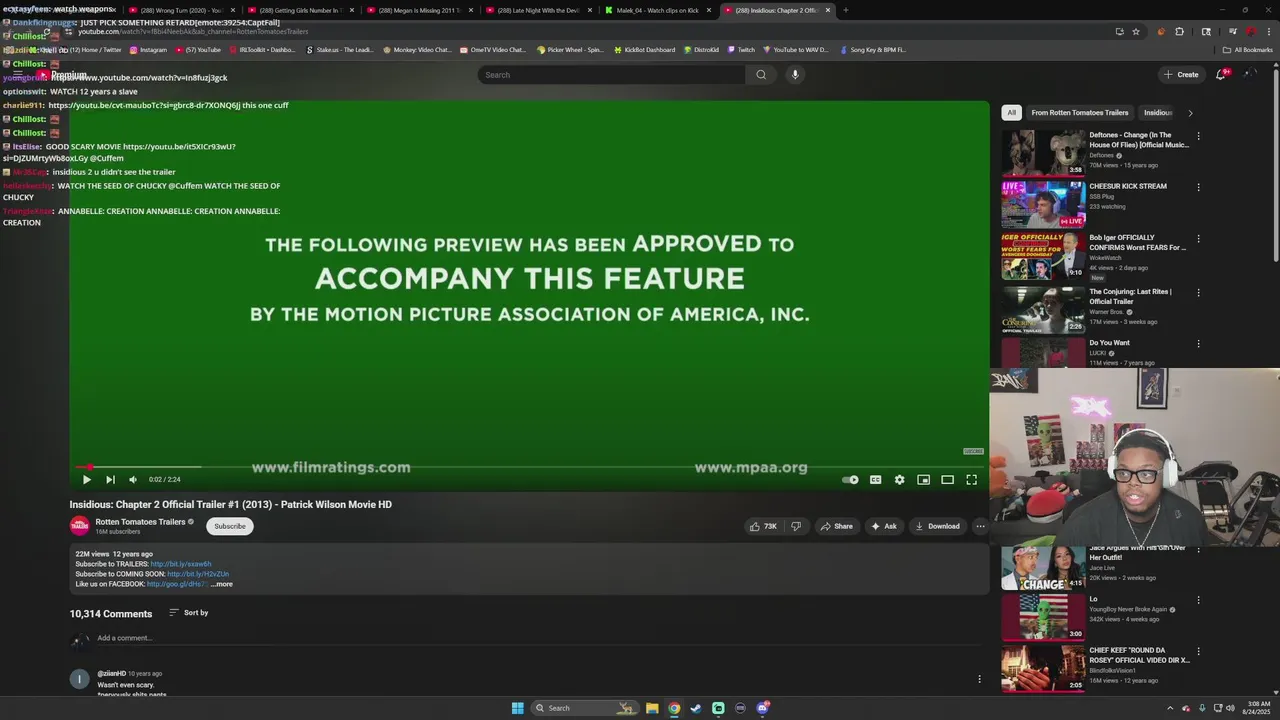Screen dimensions: 1280x720
Task: Open Sort by comments dropdown
Action: 188,613
